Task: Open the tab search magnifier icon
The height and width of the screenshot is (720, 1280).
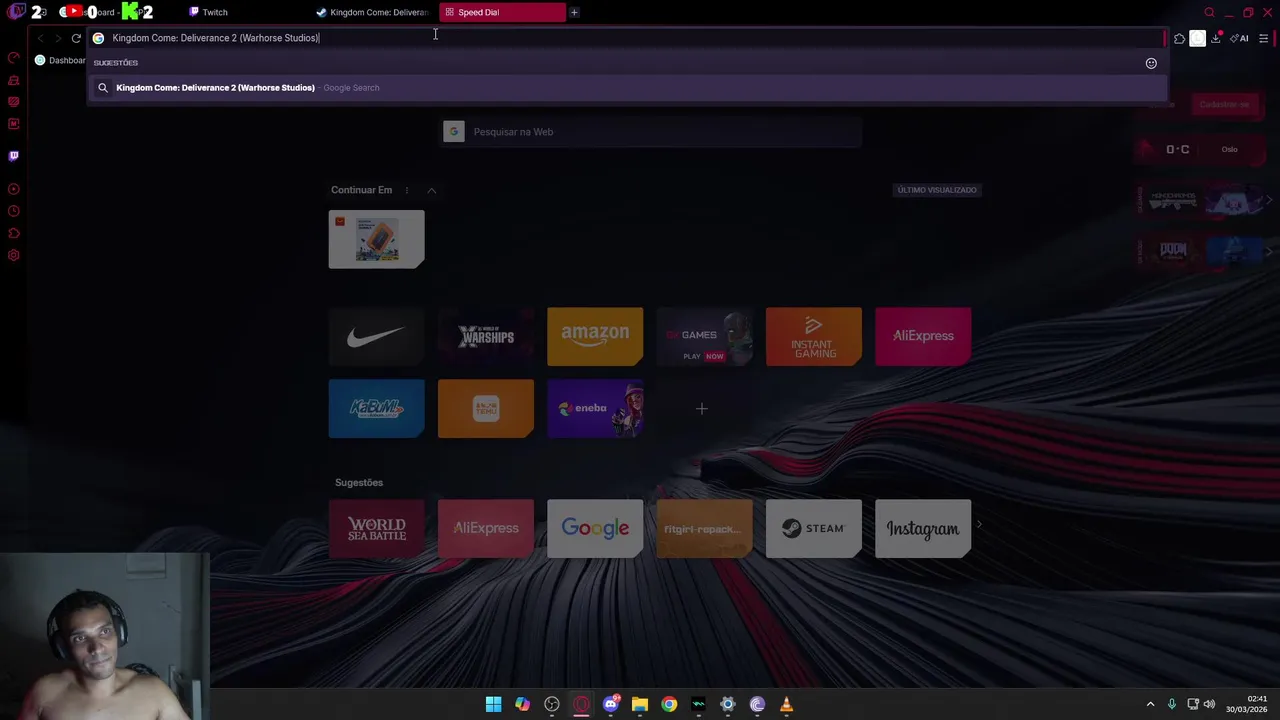Action: (1209, 12)
